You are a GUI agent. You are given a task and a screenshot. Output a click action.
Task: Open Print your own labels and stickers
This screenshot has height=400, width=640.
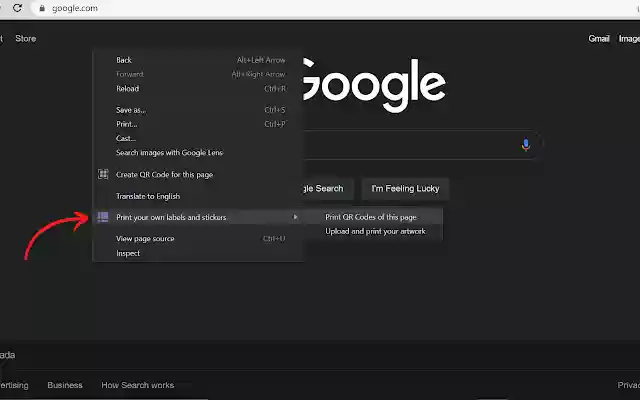(199, 217)
